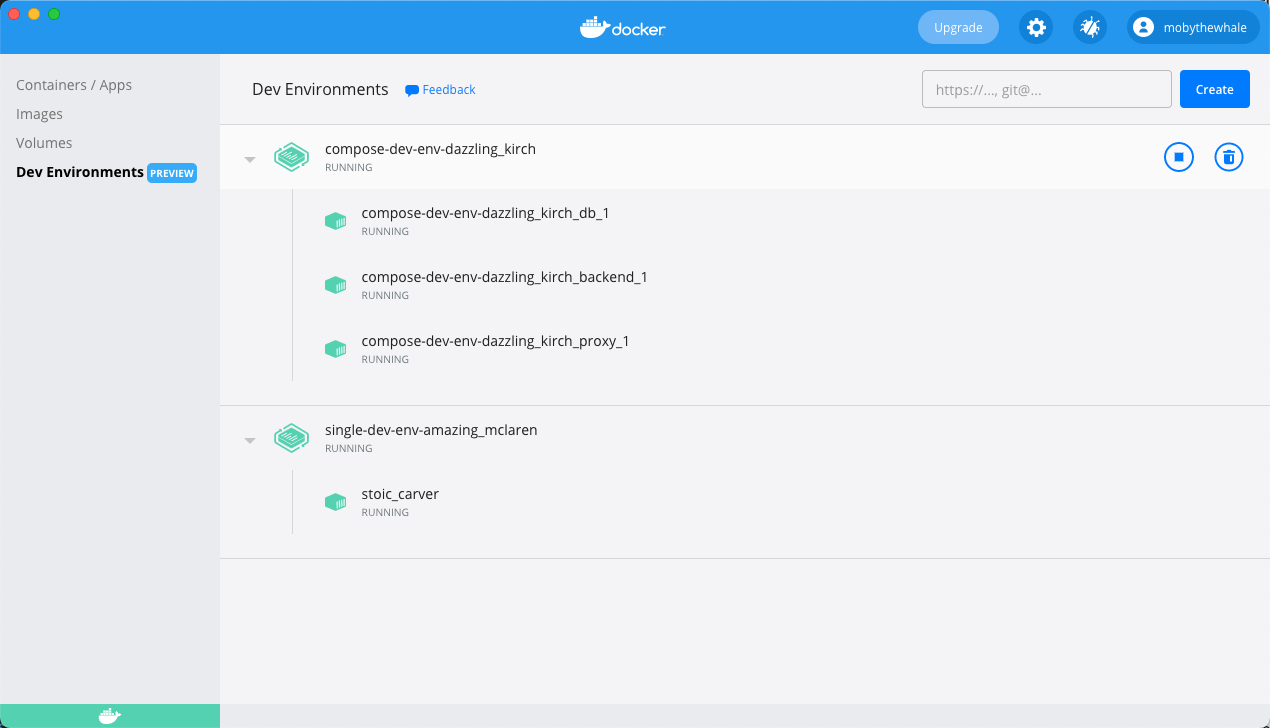Go to Containers / Apps
Screen dimensions: 1270x728
click(74, 85)
